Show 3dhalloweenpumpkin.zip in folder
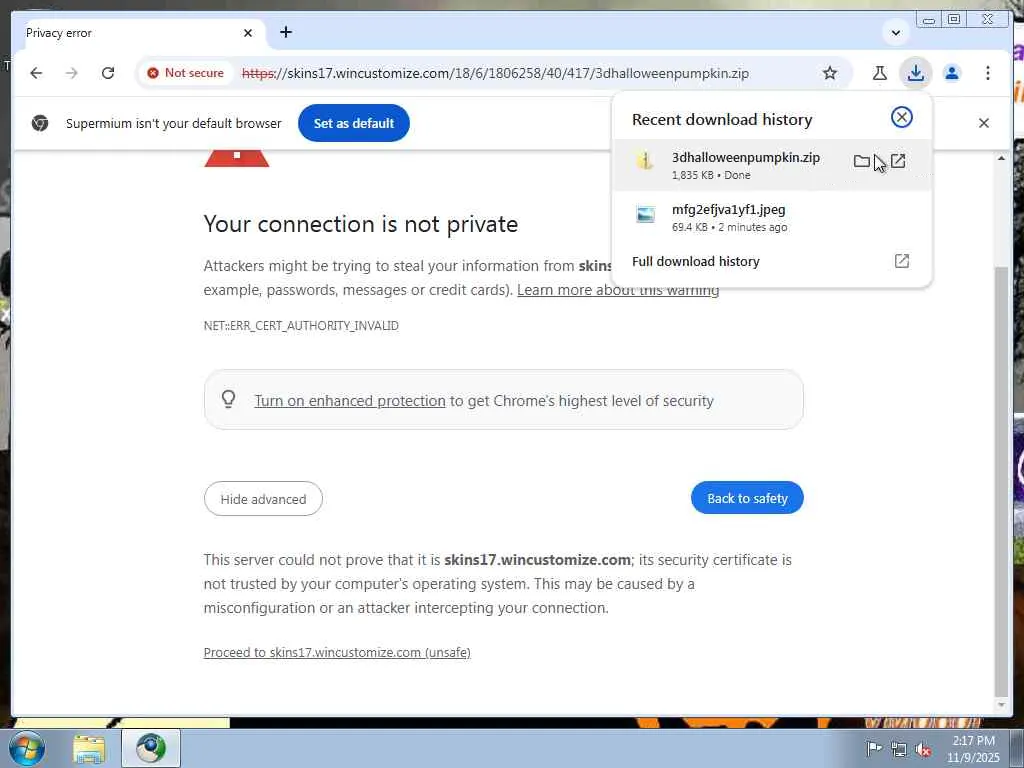Screen dimensions: 1024x768 (861, 161)
